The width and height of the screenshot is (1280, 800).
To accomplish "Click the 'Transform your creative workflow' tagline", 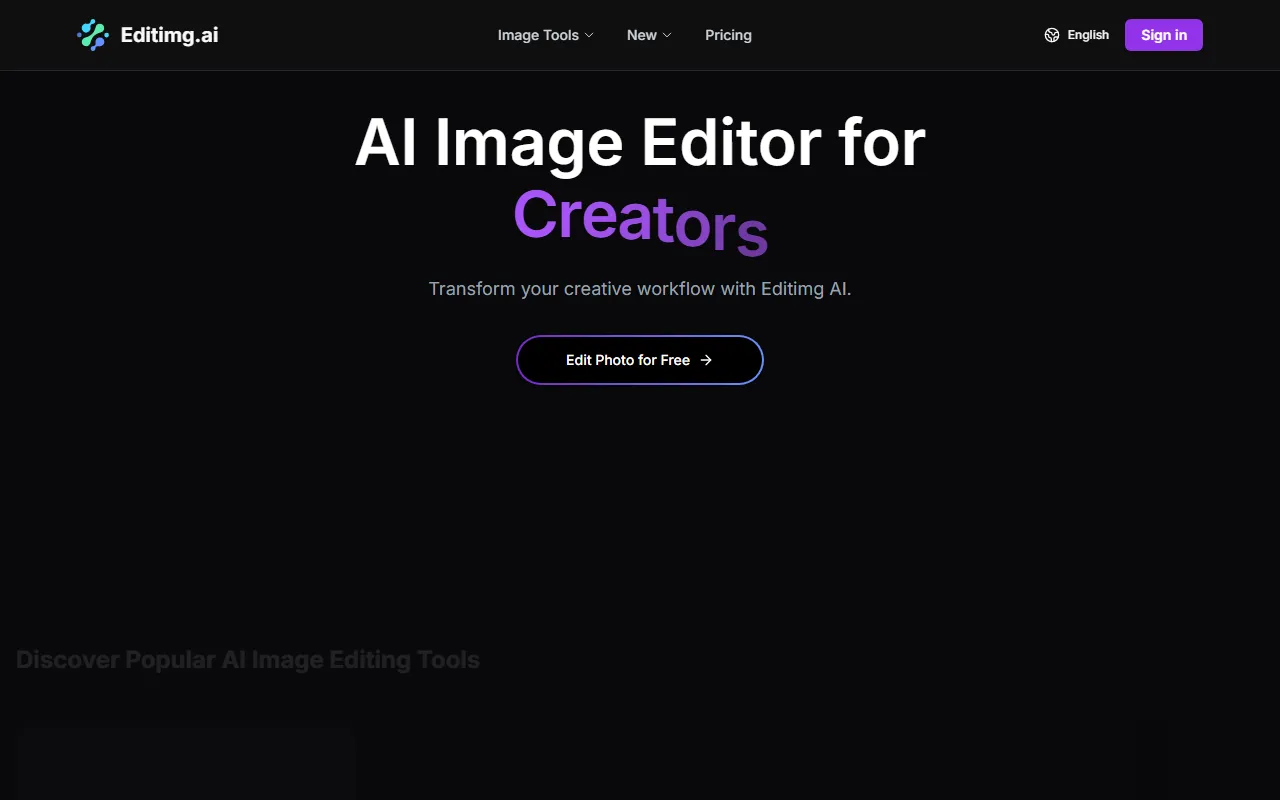I will coord(640,289).
